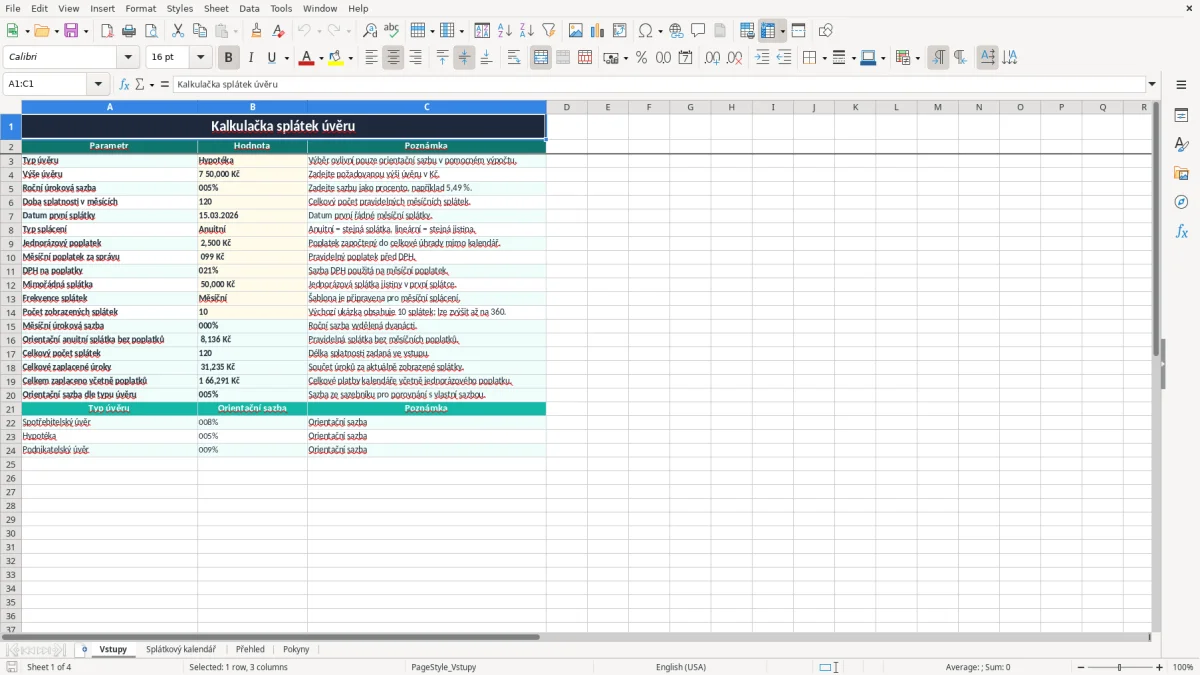Insert a hyperlink with the globe icon
The height and width of the screenshot is (675, 1200).
point(676,31)
